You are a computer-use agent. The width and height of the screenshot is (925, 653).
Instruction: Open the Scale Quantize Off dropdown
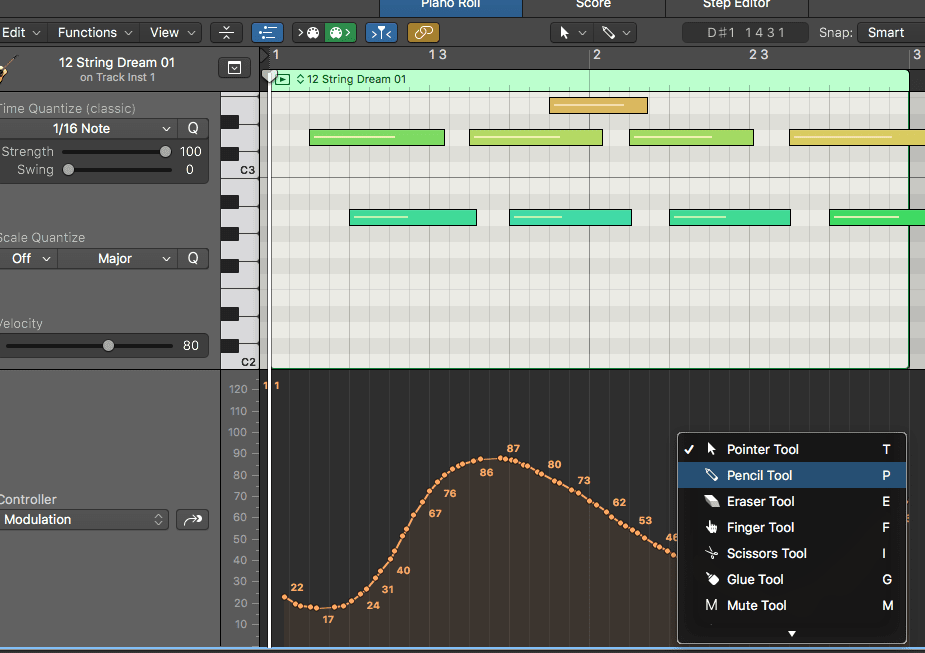(x=28, y=258)
